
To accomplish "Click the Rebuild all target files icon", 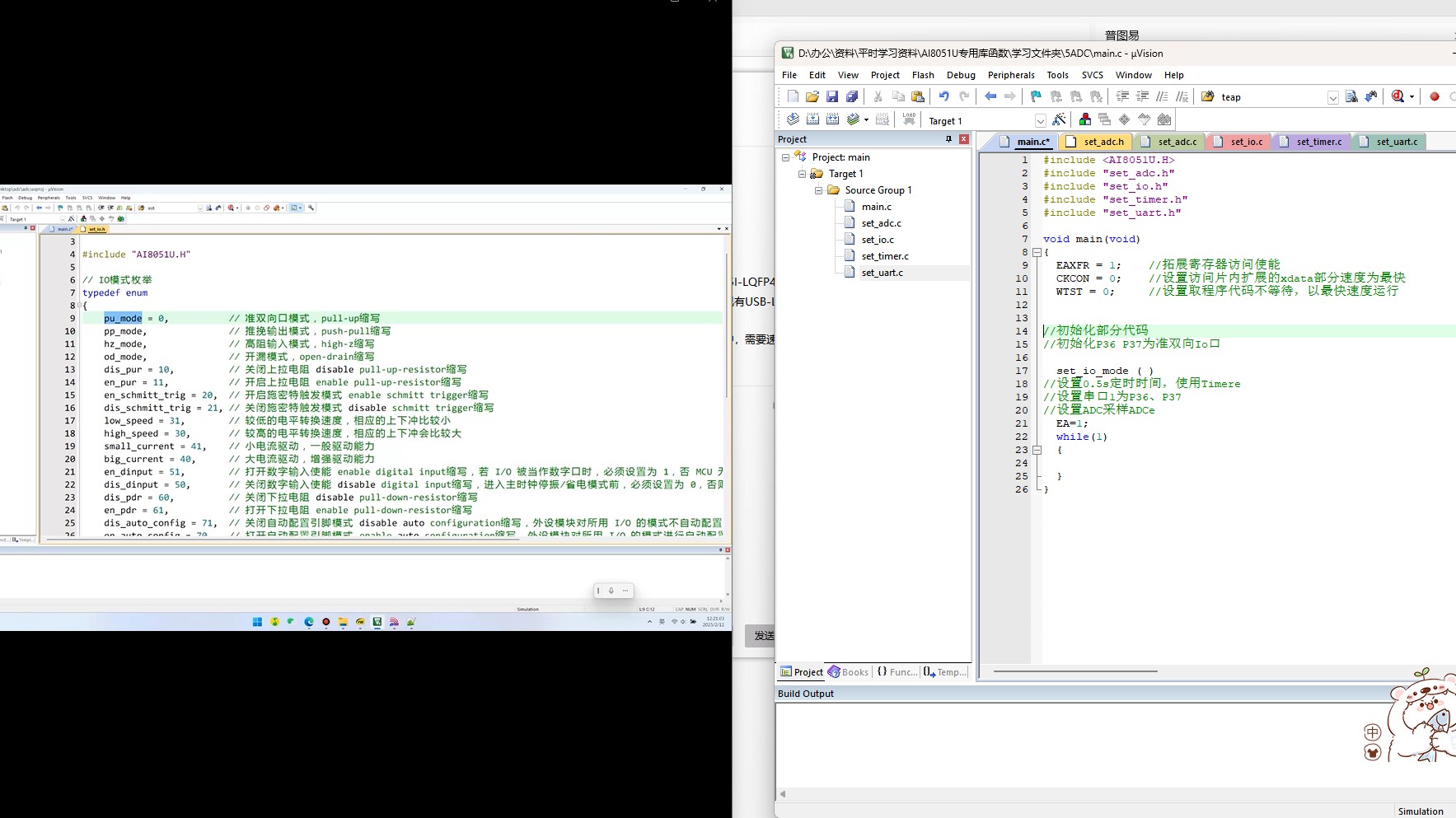I will coord(832,119).
